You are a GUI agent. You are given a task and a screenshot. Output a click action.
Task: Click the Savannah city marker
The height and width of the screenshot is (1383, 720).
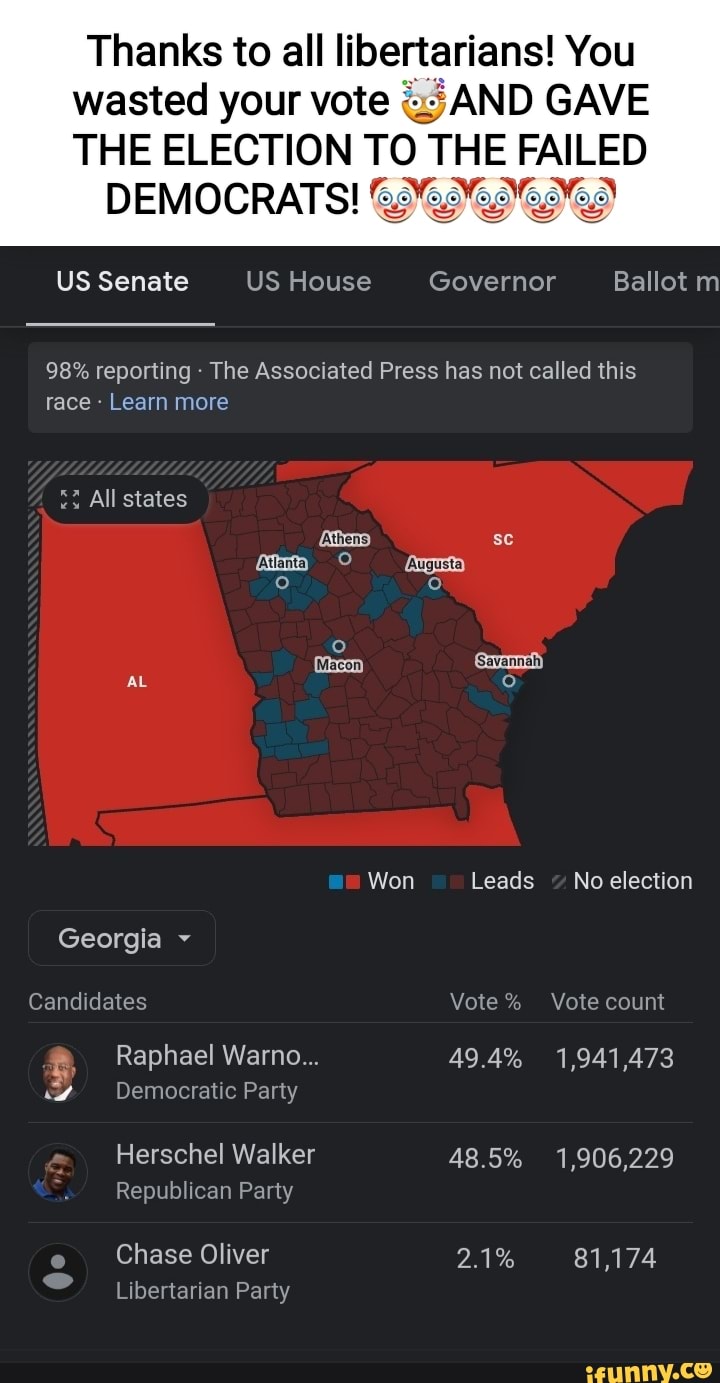click(509, 681)
